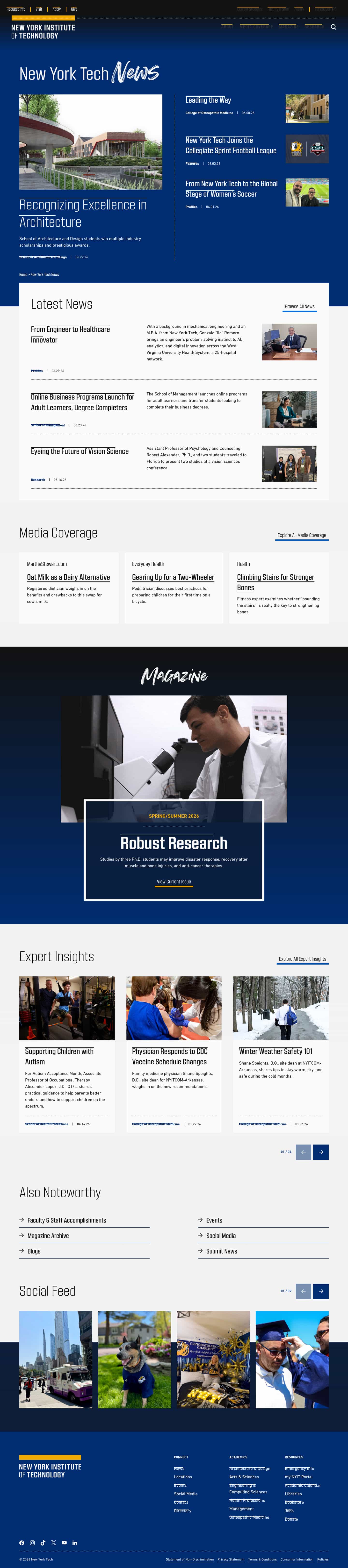Click the architecture rendering featured image

(x=91, y=142)
